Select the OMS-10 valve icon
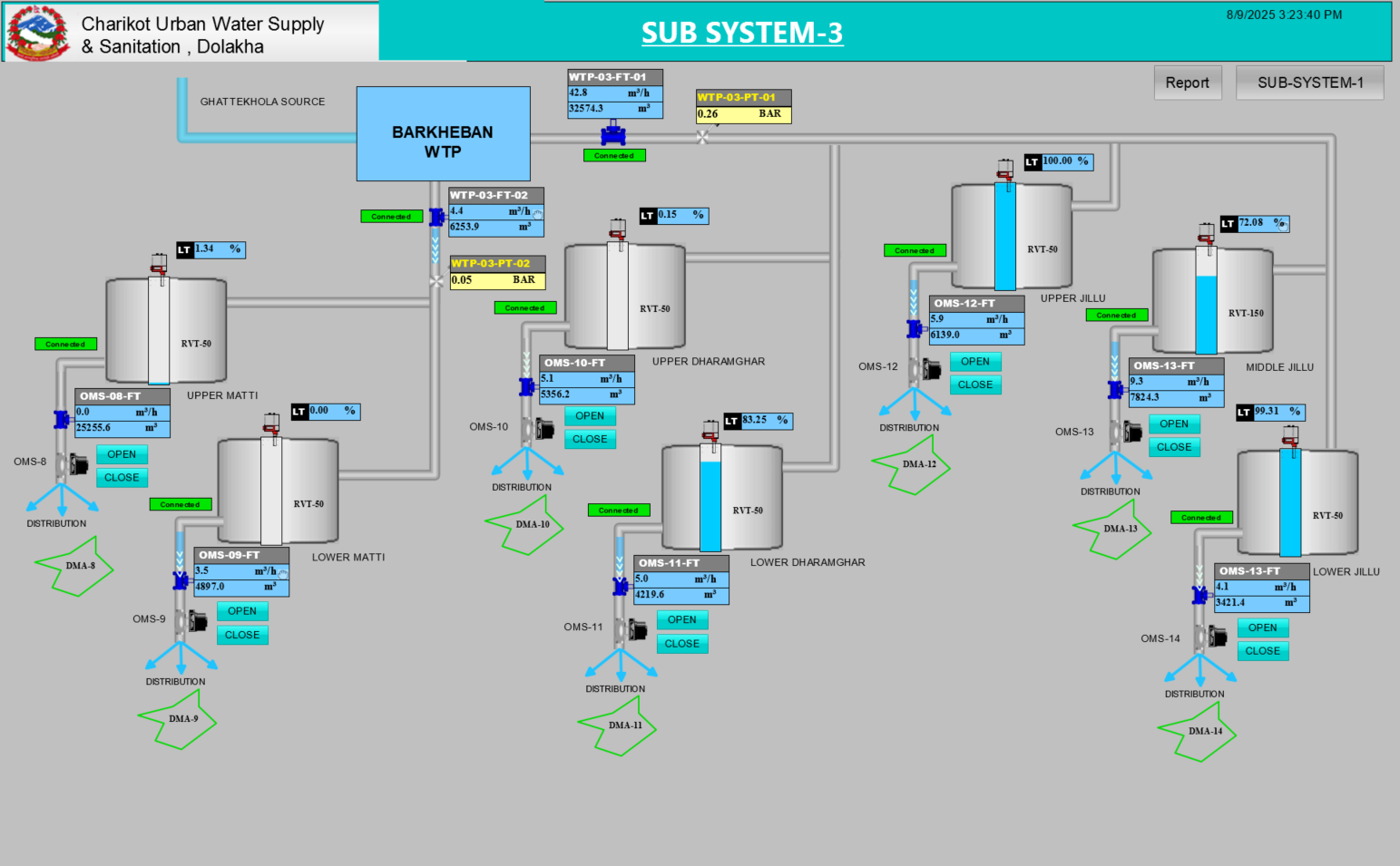 (524, 386)
